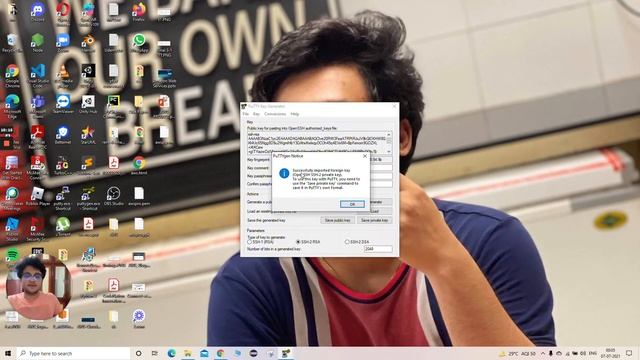The width and height of the screenshot is (640, 360).
Task: Click the taskbar clock and date
Action: point(610,353)
